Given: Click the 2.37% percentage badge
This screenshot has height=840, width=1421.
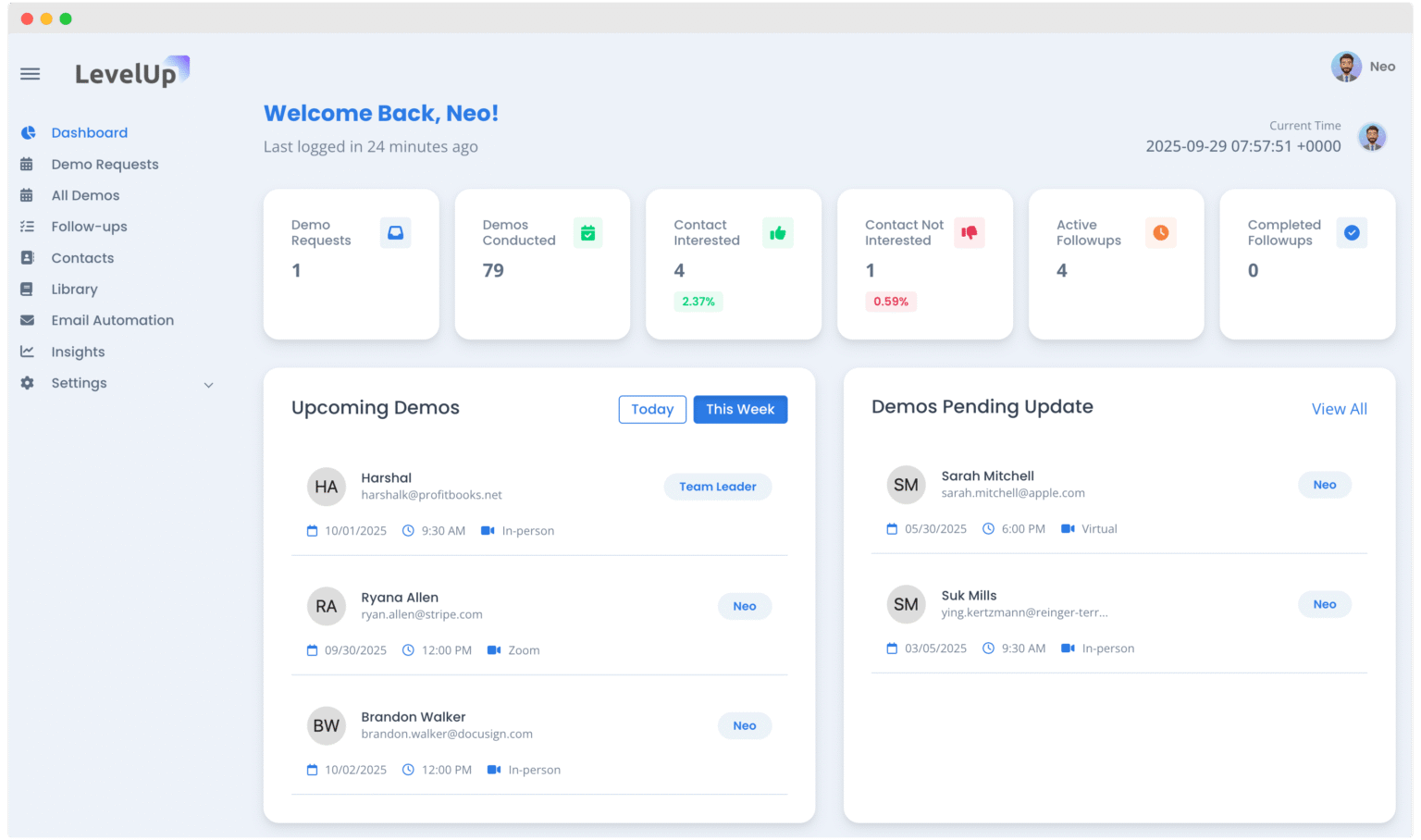Looking at the screenshot, I should pos(698,301).
